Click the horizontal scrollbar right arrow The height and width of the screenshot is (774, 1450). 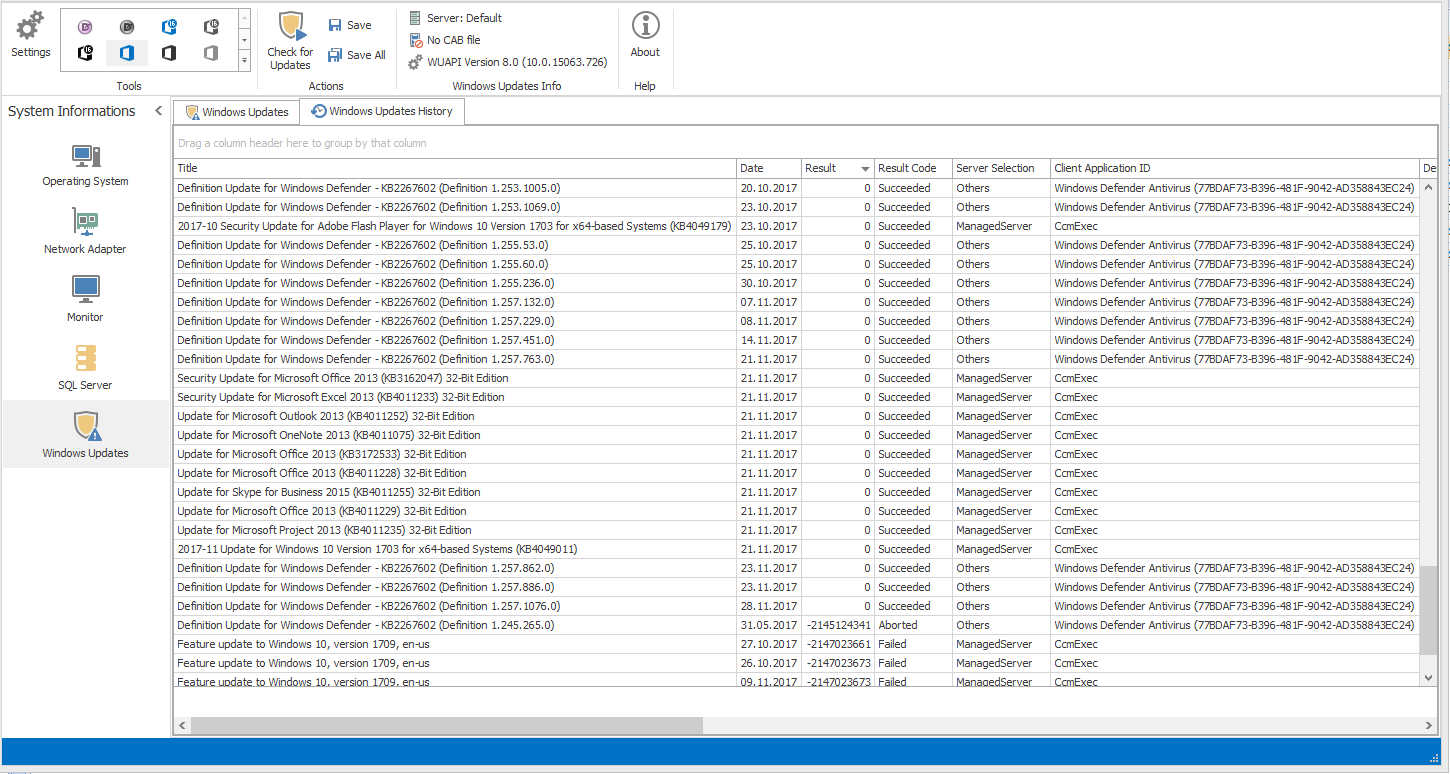[1429, 725]
